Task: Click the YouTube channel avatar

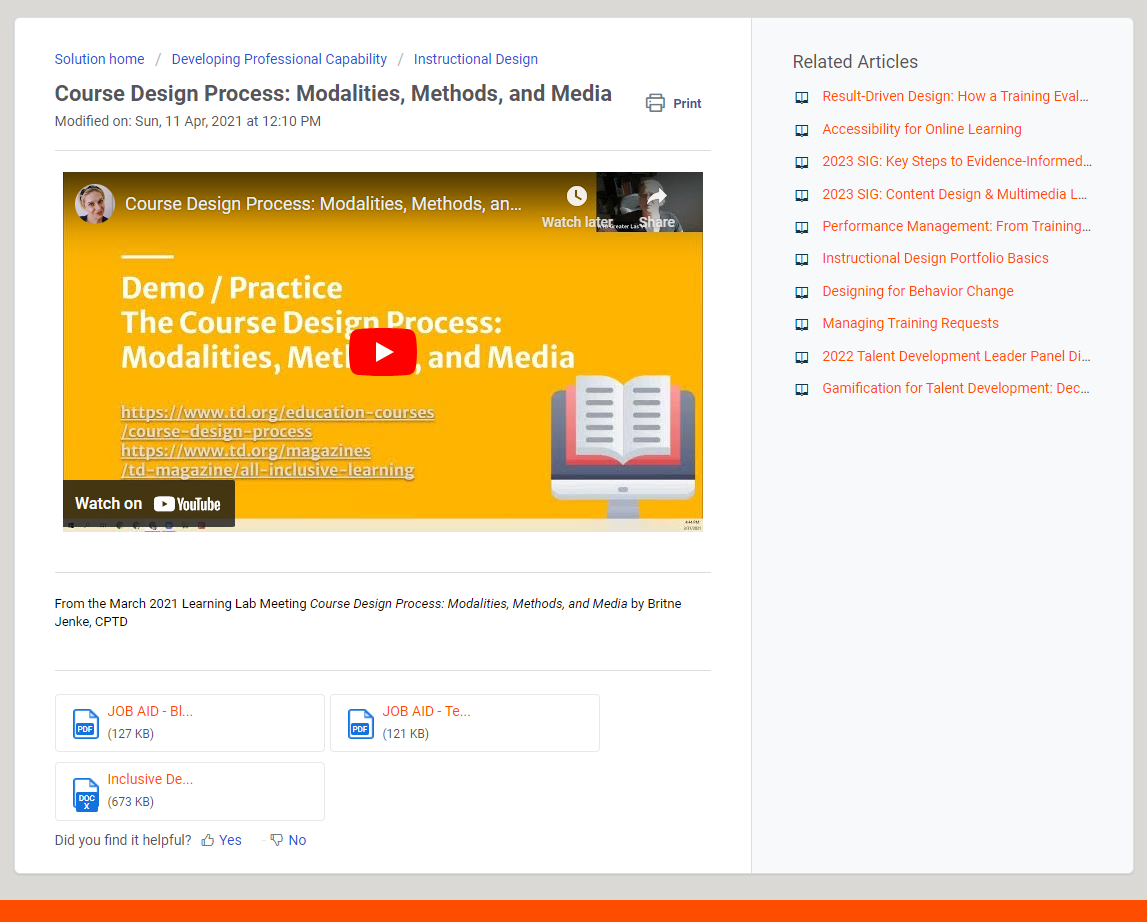Action: coord(95,204)
